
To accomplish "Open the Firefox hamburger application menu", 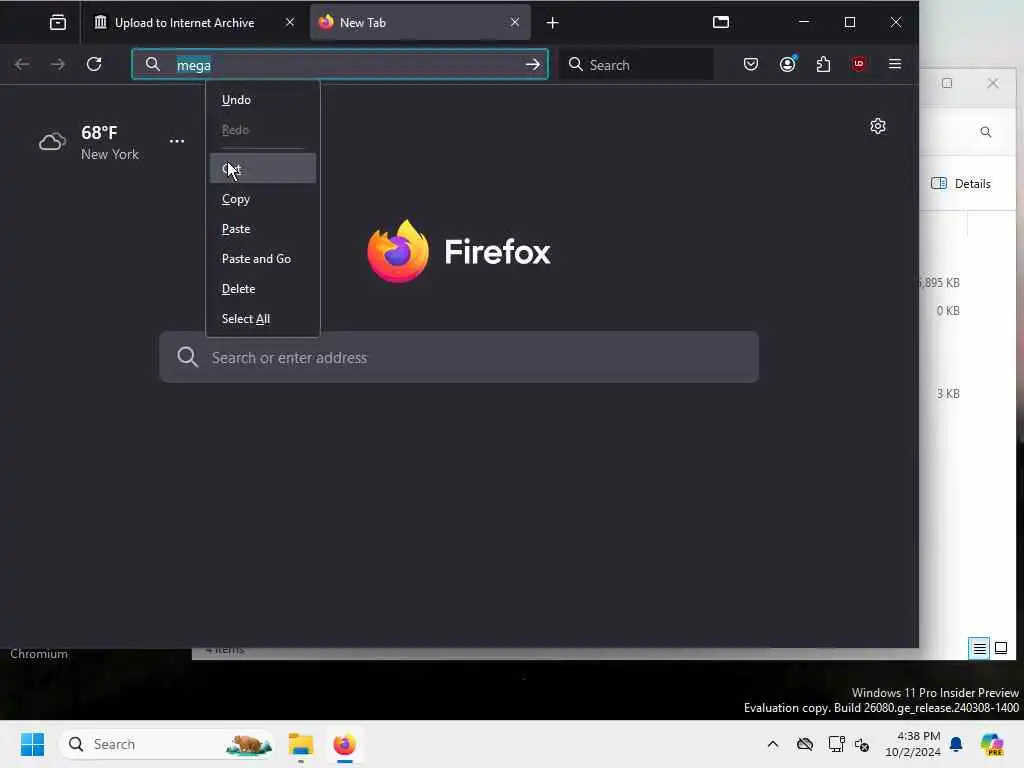I will 895,64.
